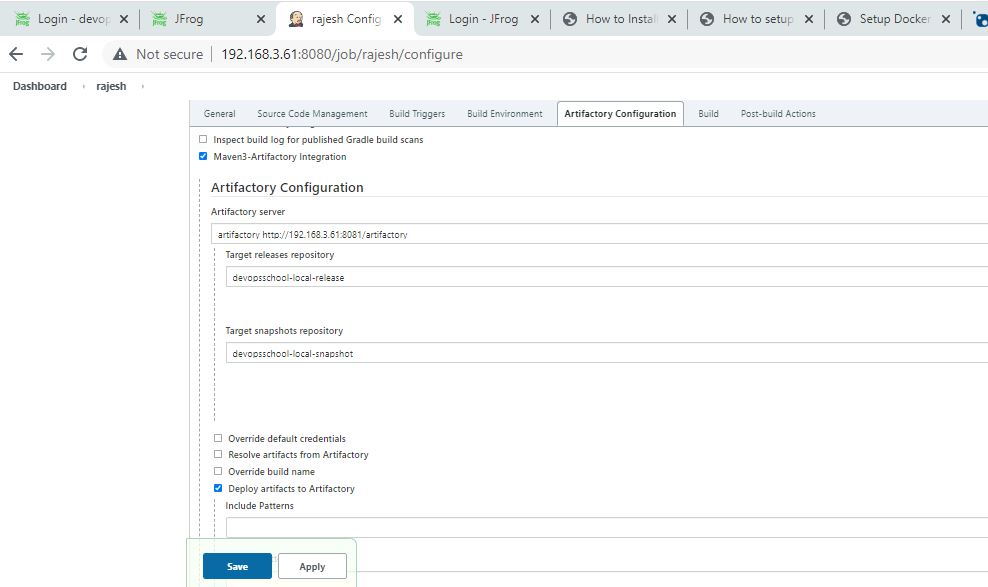Close the 'How to Install' tab
Viewport: 988px width, 587px height.
pos(671,19)
